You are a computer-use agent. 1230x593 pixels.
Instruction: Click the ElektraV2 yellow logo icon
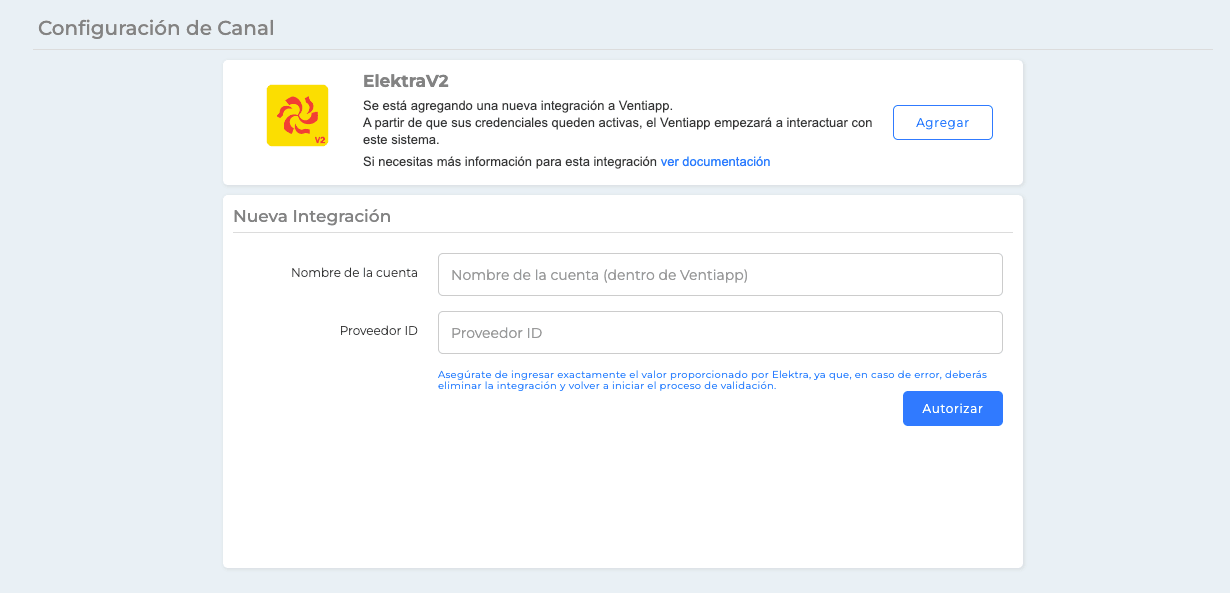(x=297, y=115)
